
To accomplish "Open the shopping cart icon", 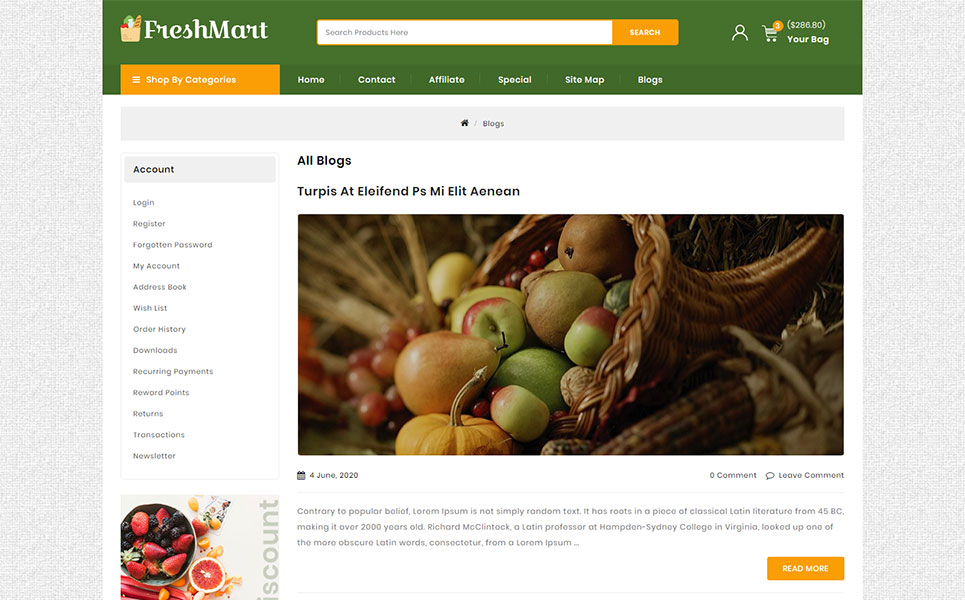I will pos(770,33).
